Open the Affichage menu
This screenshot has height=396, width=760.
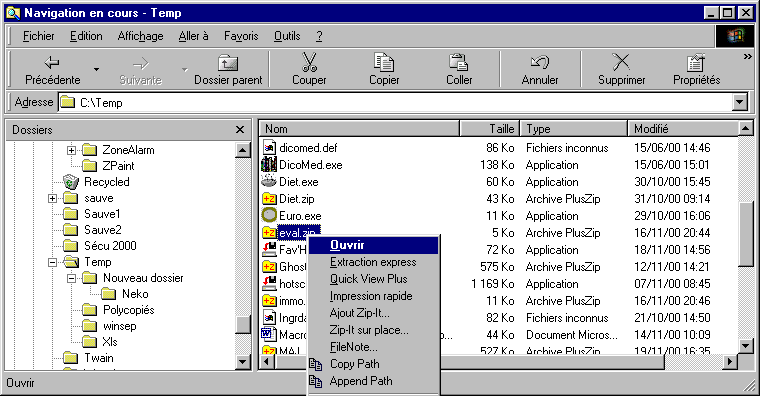pyautogui.click(x=140, y=36)
